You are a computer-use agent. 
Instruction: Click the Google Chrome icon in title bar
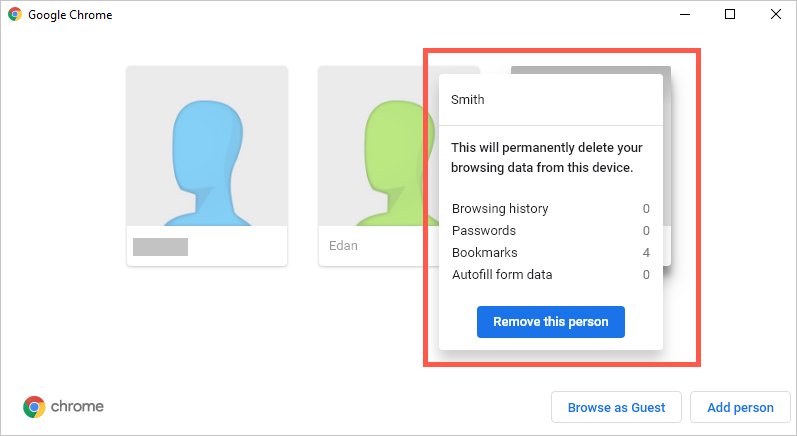[15, 15]
